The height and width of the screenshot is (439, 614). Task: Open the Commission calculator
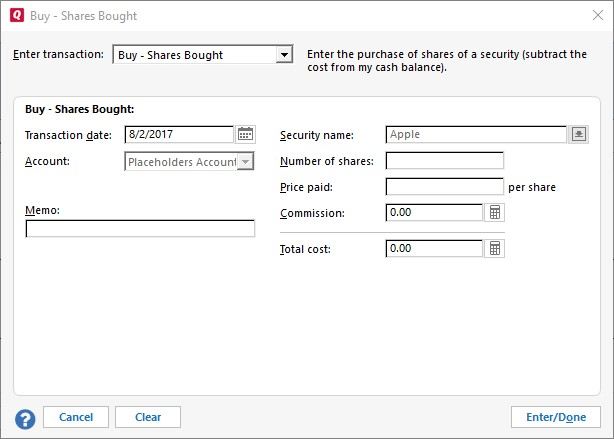494,213
